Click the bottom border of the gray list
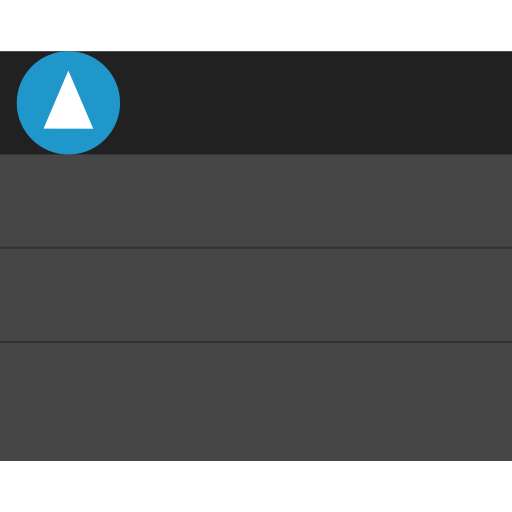 pyautogui.click(x=256, y=460)
